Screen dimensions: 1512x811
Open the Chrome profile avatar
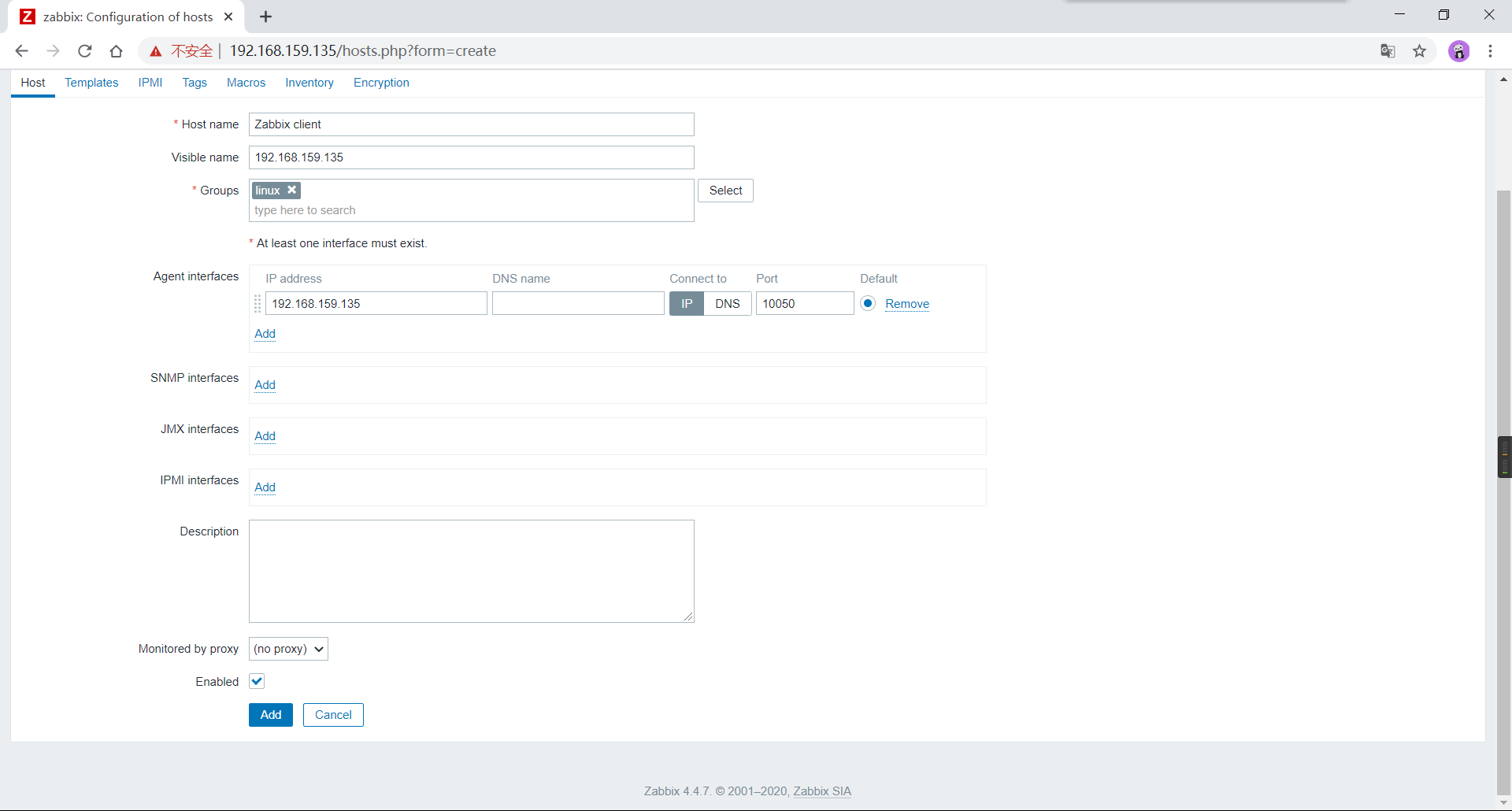coord(1459,51)
